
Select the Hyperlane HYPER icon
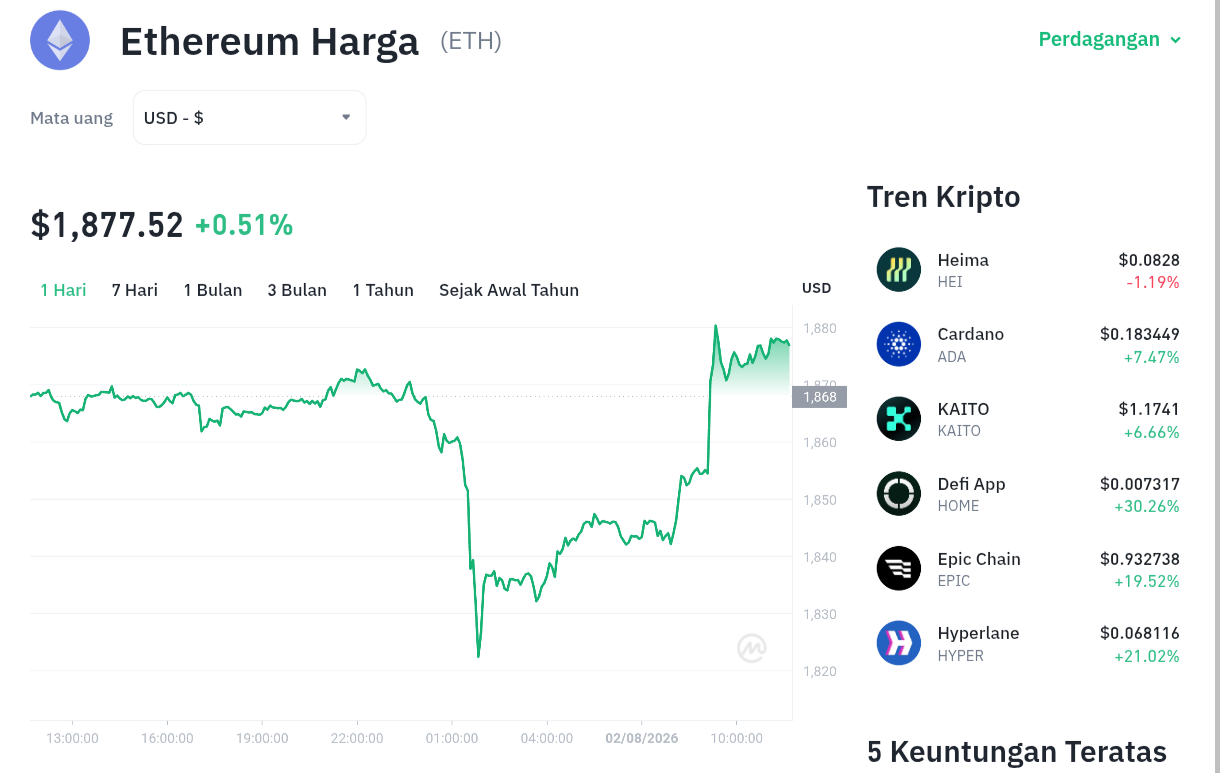[x=898, y=643]
